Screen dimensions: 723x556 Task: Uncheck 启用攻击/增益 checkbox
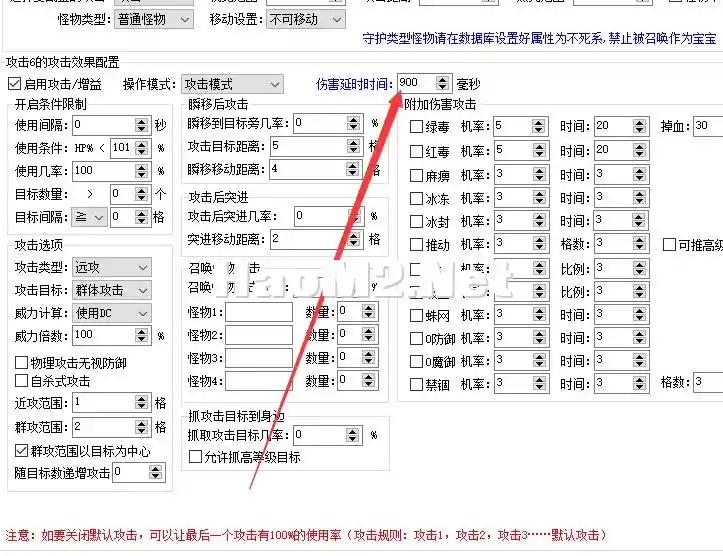[x=15, y=84]
